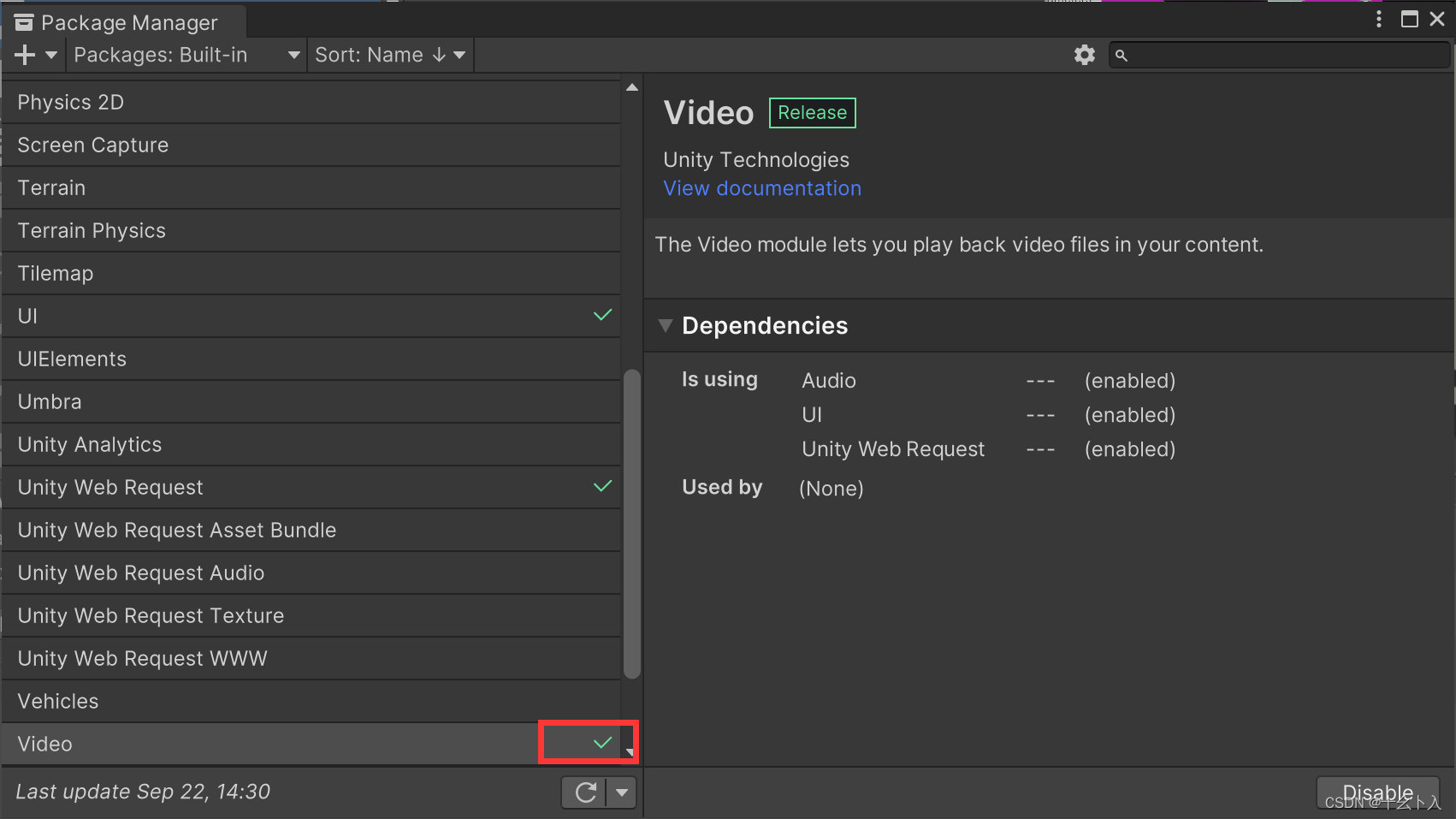Select the Tilemap package

click(311, 273)
